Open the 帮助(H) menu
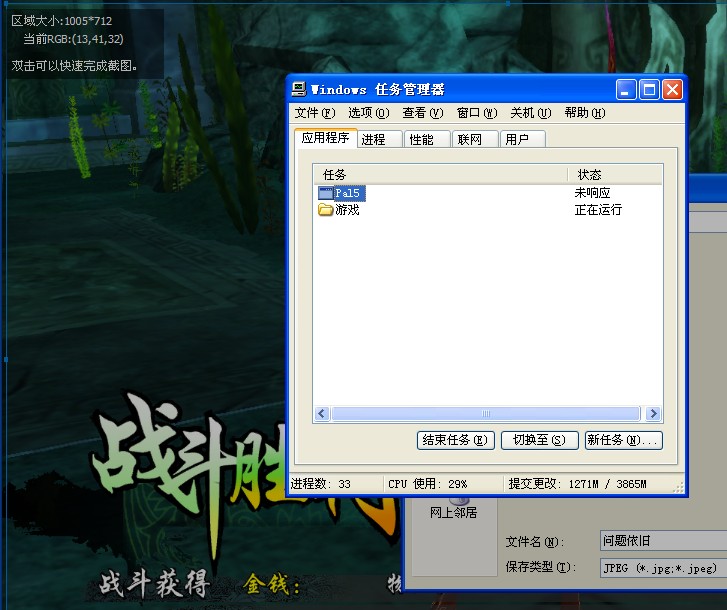Image resolution: width=727 pixels, height=610 pixels. point(584,113)
